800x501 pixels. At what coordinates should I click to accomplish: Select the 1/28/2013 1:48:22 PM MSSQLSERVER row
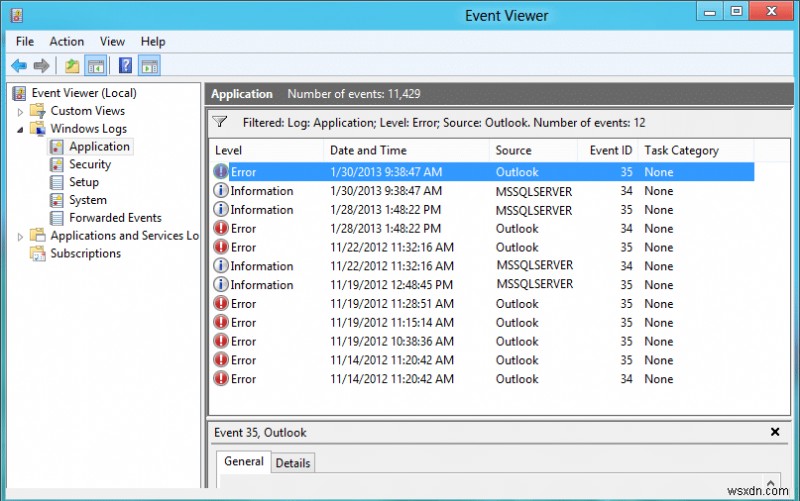click(x=483, y=210)
